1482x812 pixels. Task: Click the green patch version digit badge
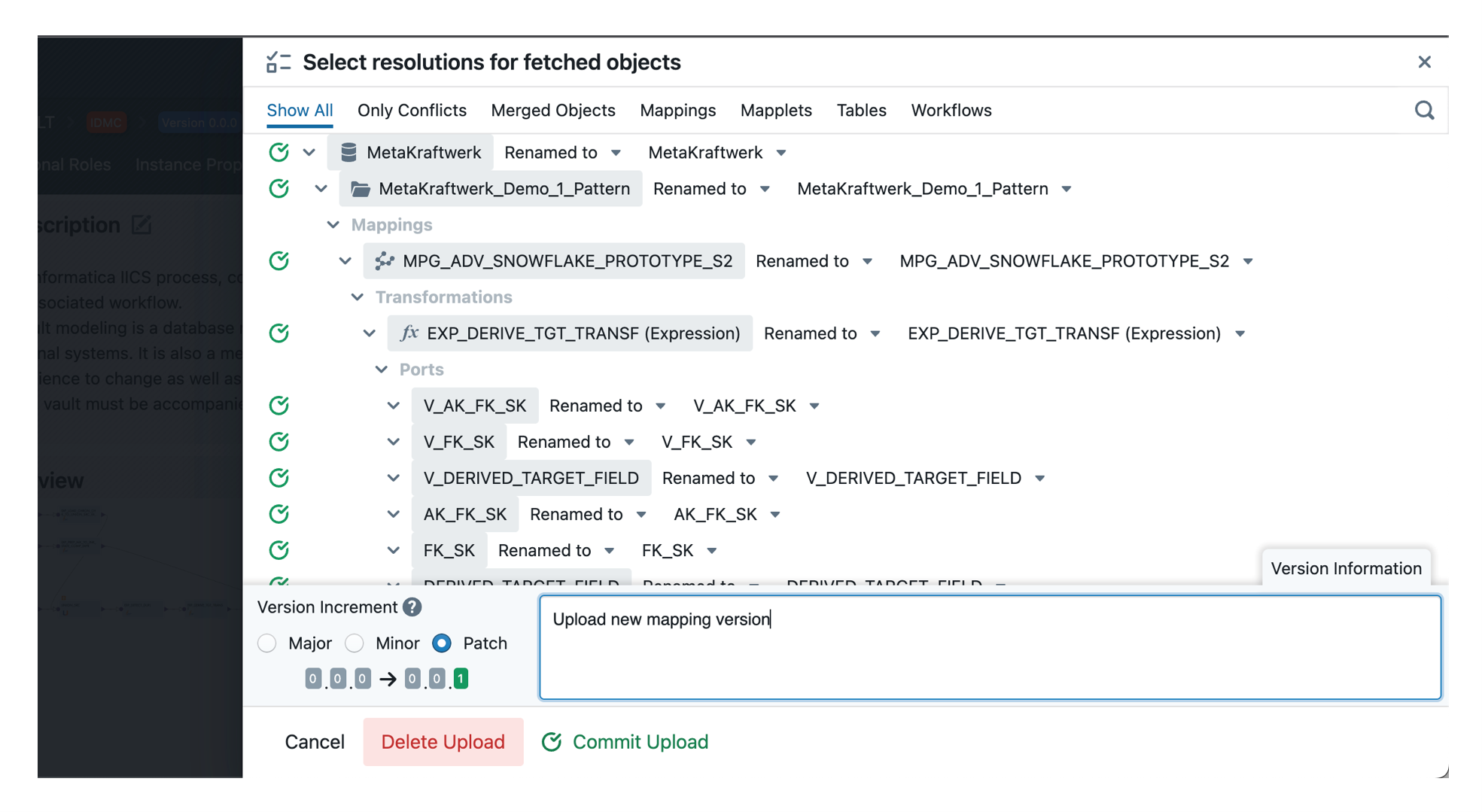461,679
